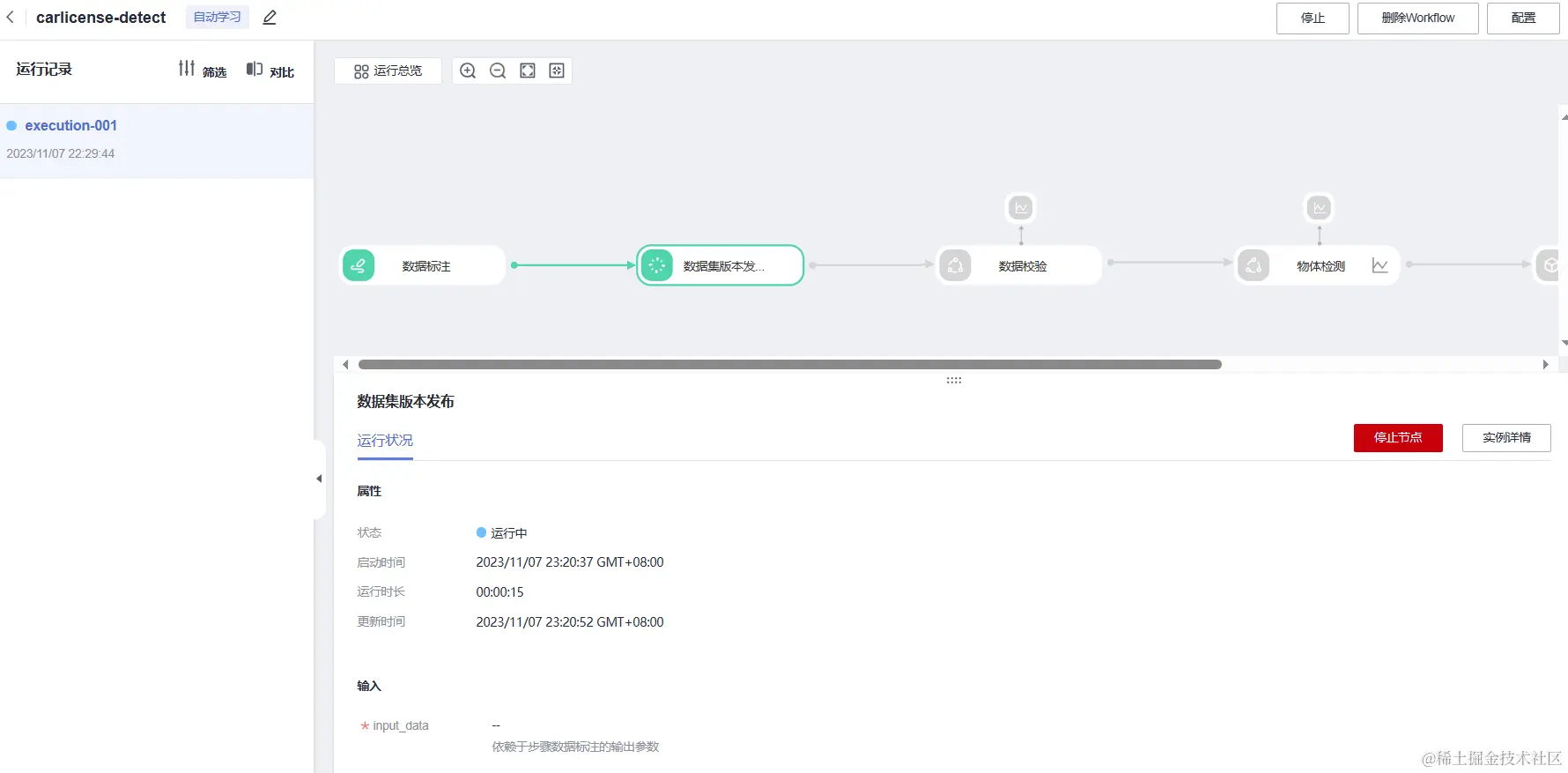Click the scroll left arrow of canvas
Viewport: 1568px width, 773px height.
(x=345, y=364)
